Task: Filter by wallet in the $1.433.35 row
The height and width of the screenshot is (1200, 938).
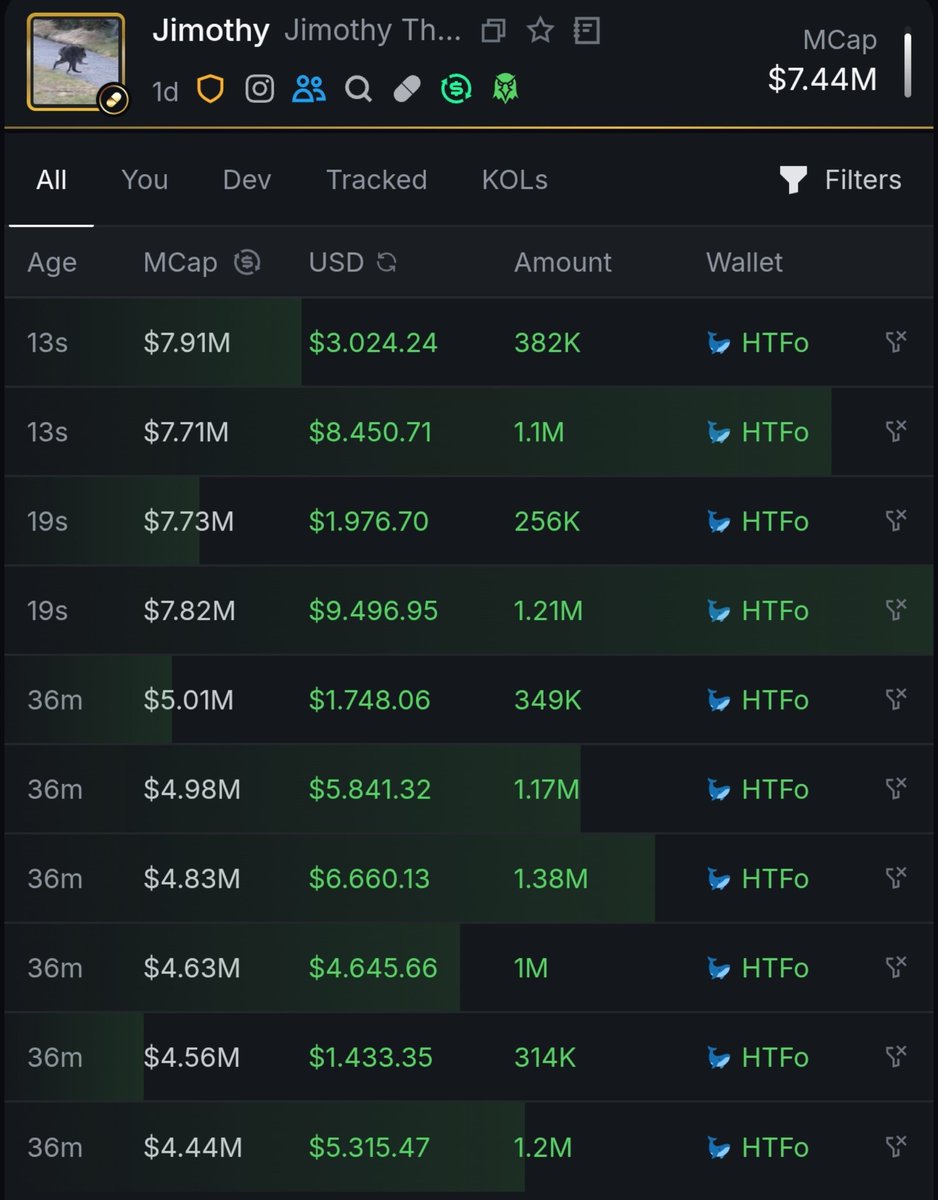Action: click(896, 1056)
